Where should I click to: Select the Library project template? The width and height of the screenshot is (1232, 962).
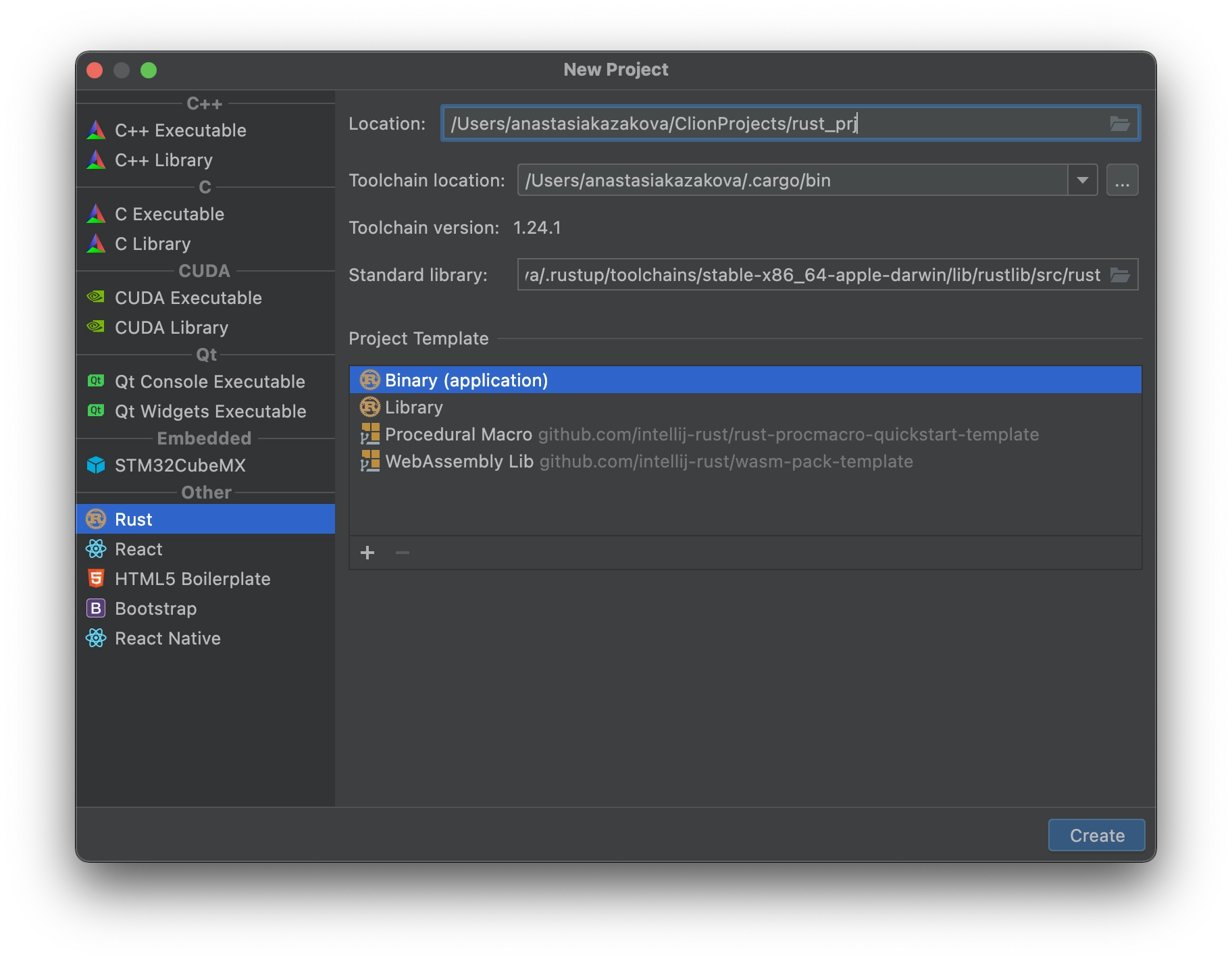[746, 407]
